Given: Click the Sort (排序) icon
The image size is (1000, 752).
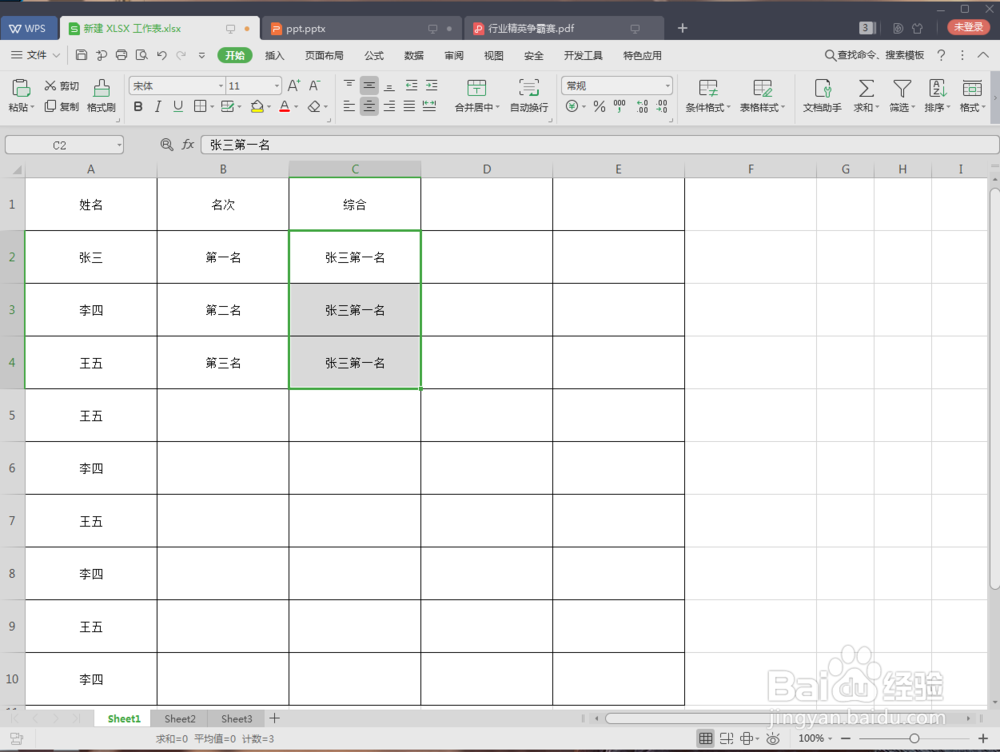Looking at the screenshot, I should click(x=937, y=89).
